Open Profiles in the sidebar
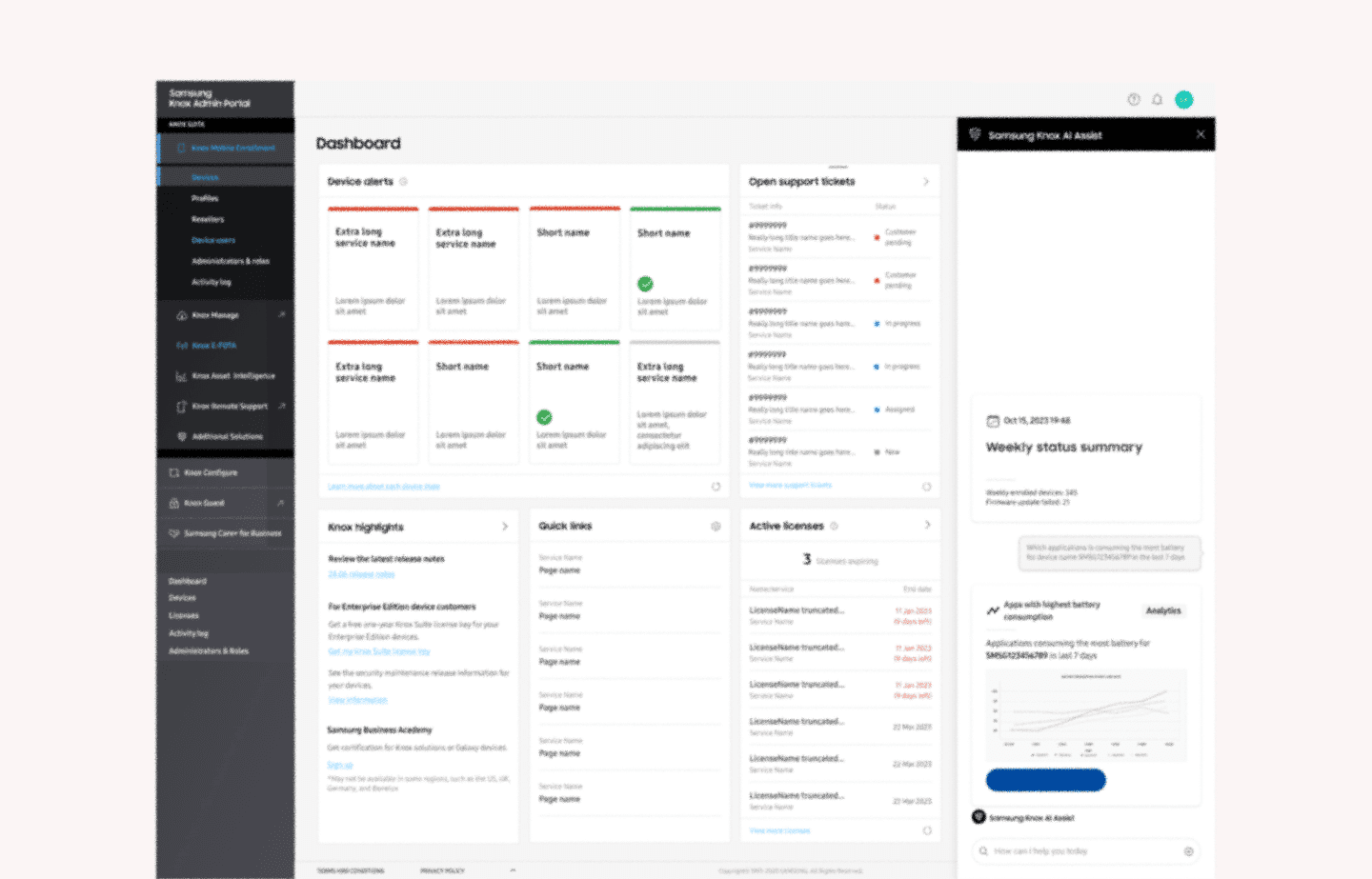 tap(205, 198)
